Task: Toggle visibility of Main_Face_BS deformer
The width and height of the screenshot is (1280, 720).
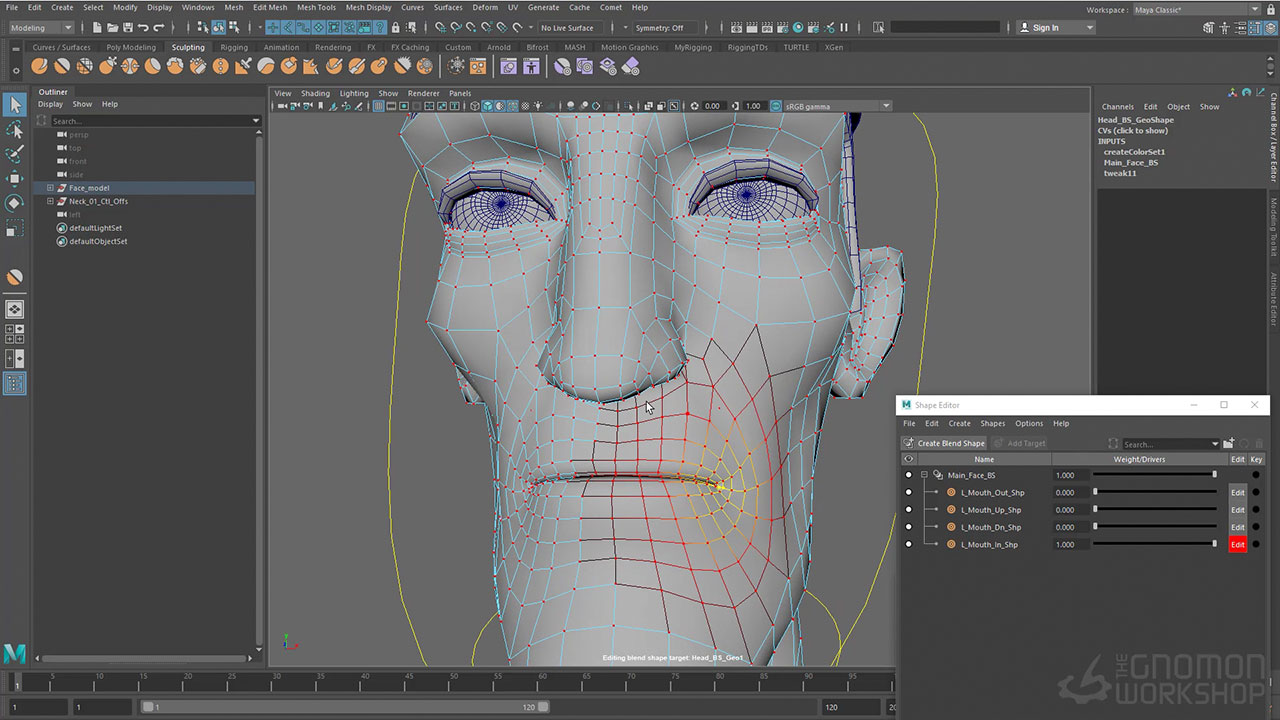Action: coord(908,475)
